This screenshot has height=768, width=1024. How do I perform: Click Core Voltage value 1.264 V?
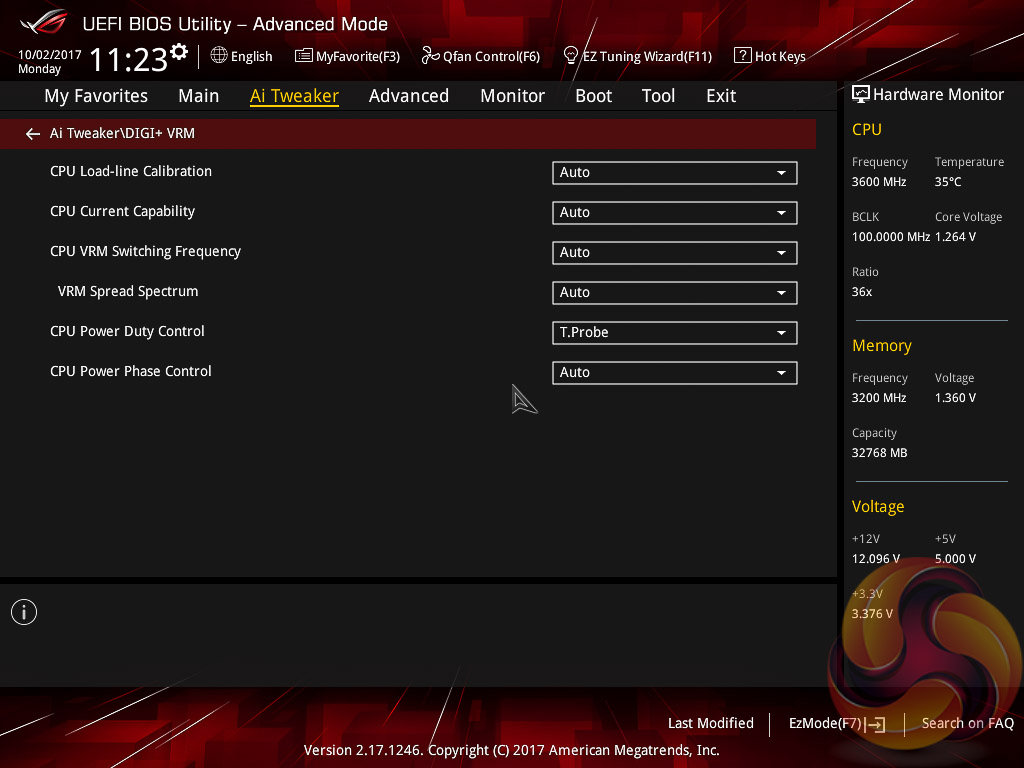click(955, 237)
